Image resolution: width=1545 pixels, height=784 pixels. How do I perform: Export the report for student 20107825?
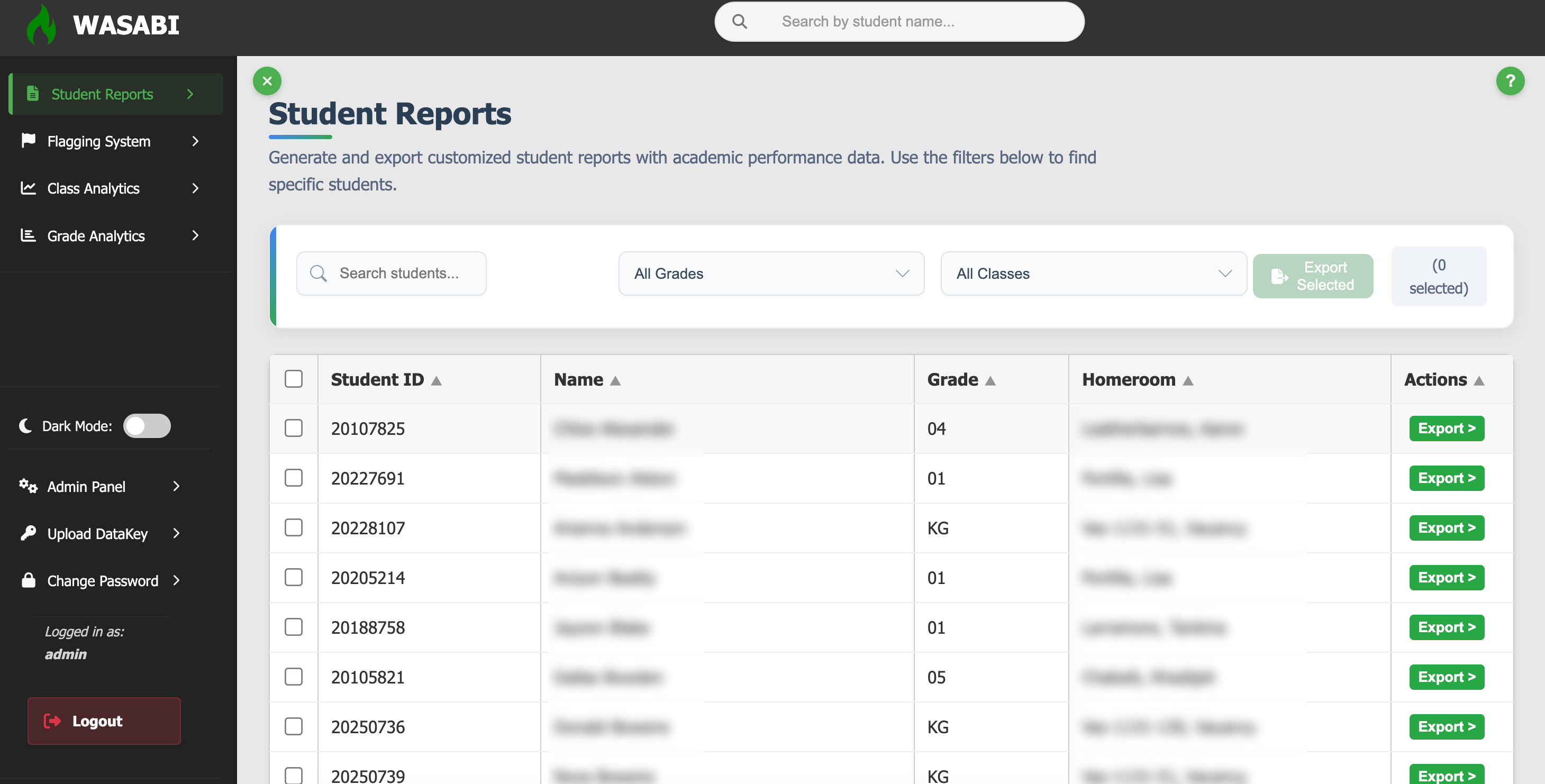pyautogui.click(x=1446, y=429)
